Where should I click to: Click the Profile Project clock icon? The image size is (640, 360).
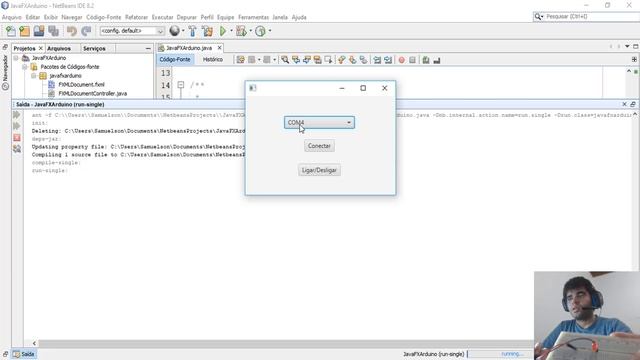[260, 31]
